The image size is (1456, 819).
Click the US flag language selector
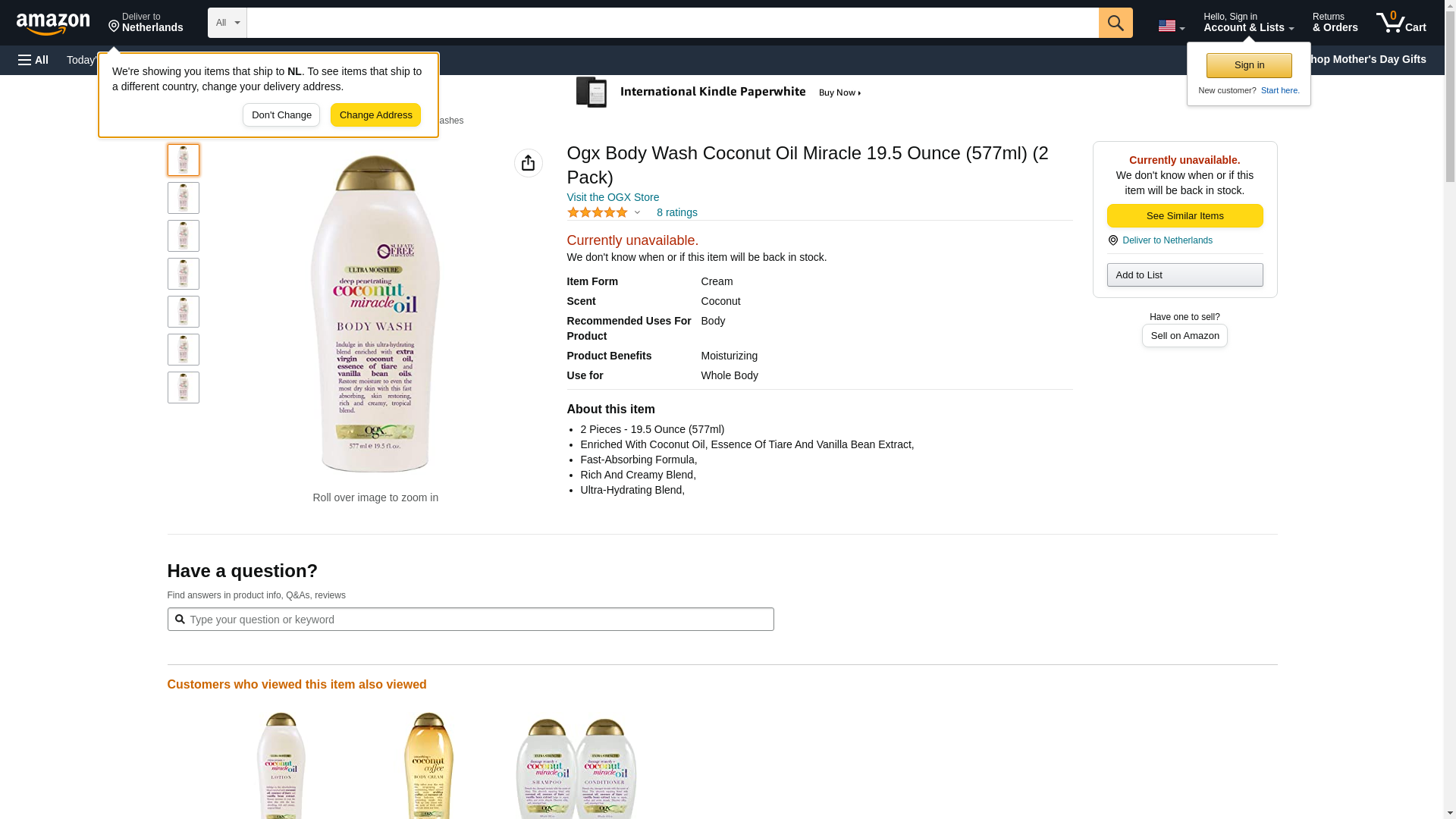point(1170,26)
